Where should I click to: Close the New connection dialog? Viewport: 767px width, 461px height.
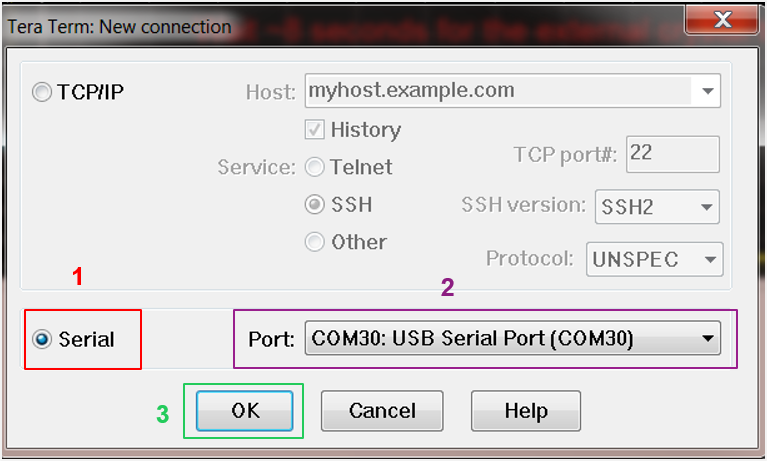722,20
